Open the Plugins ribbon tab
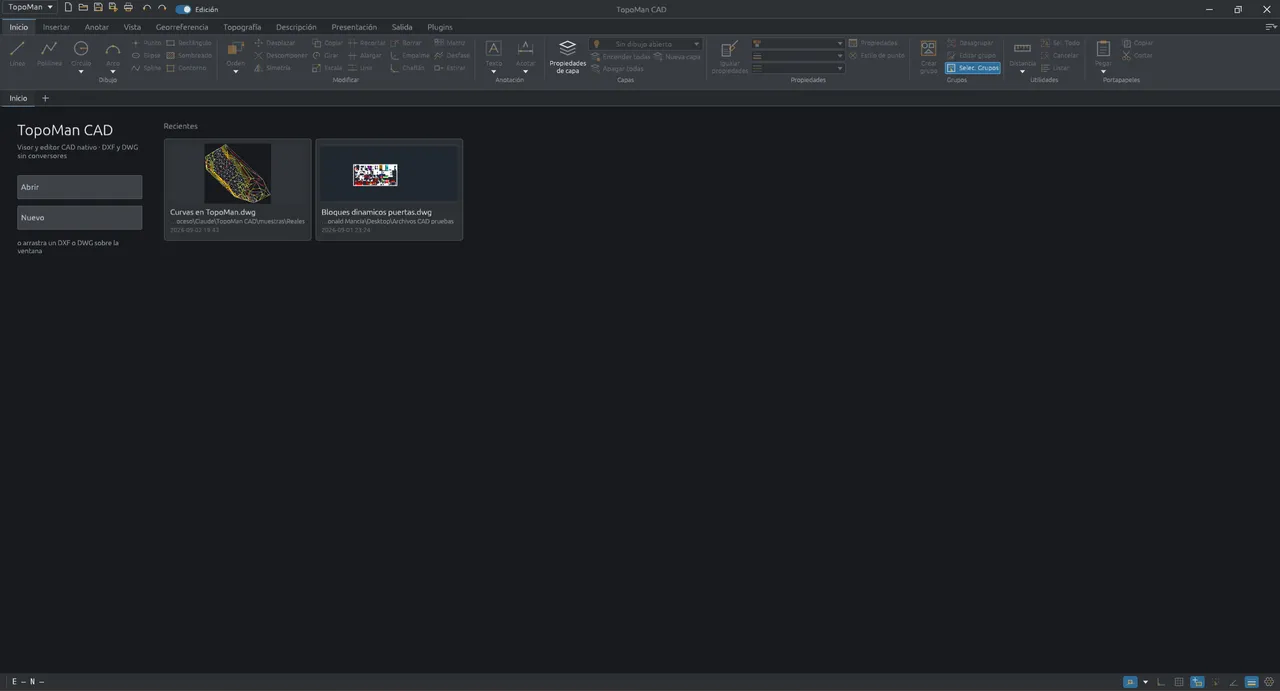 click(440, 27)
